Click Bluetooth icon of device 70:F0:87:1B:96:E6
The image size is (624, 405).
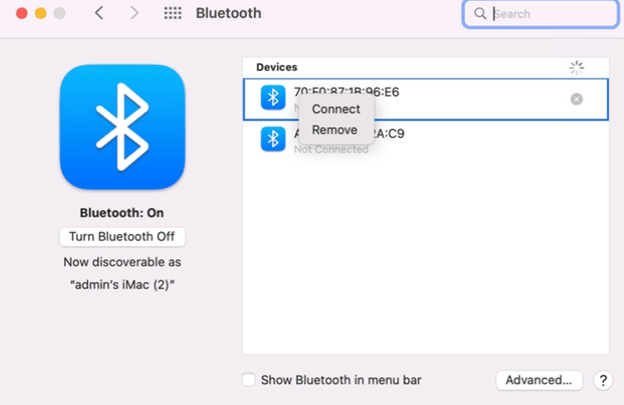point(273,97)
